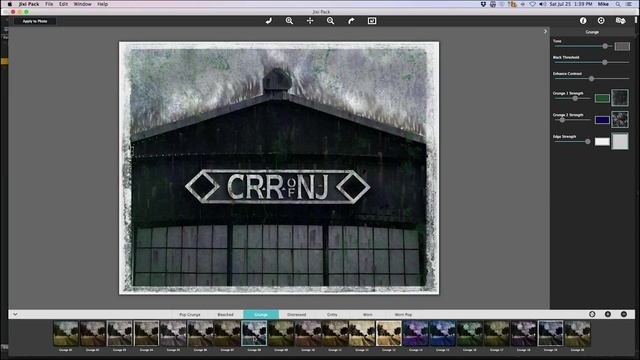
Task: Open the Help menu
Action: click(102, 4)
